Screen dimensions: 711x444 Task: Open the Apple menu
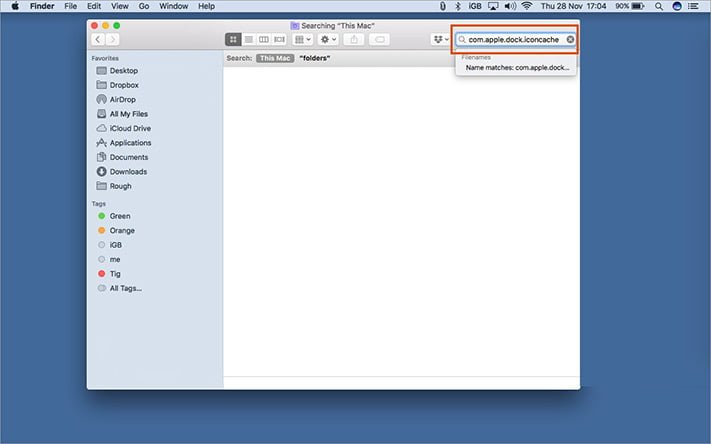pyautogui.click(x=15, y=6)
